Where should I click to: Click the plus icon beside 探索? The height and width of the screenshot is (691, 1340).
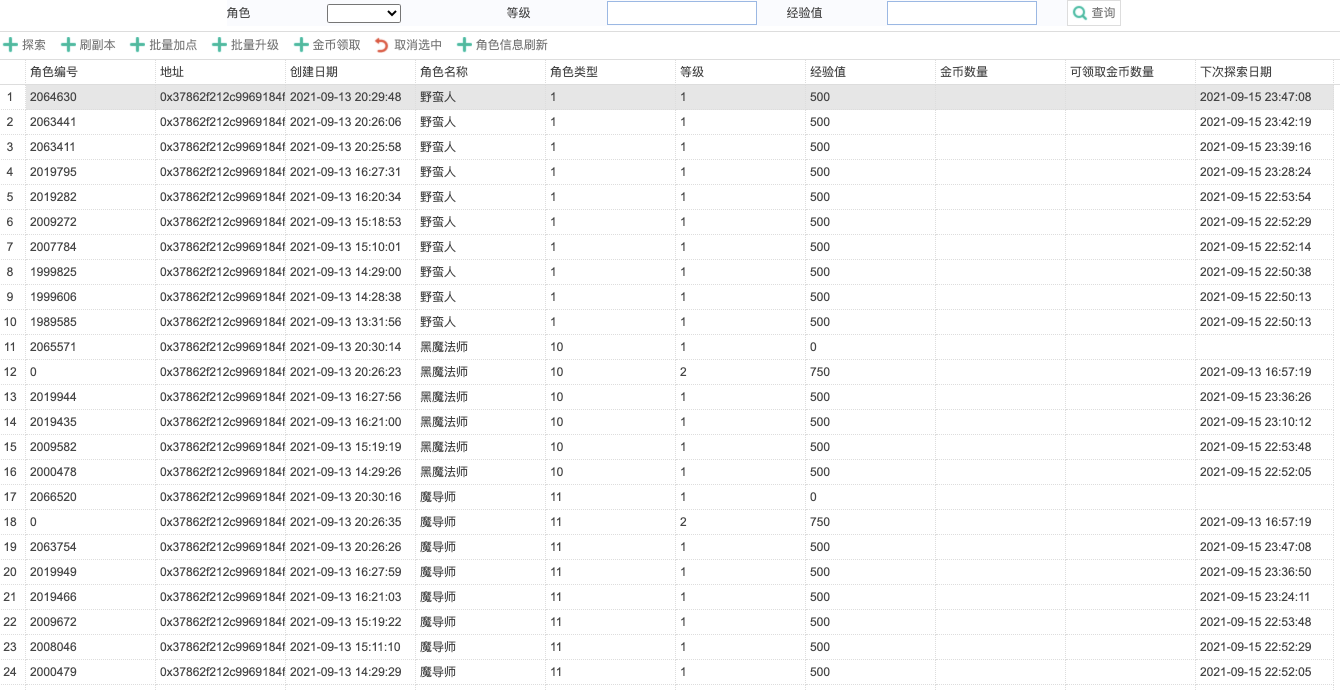click(x=10, y=45)
